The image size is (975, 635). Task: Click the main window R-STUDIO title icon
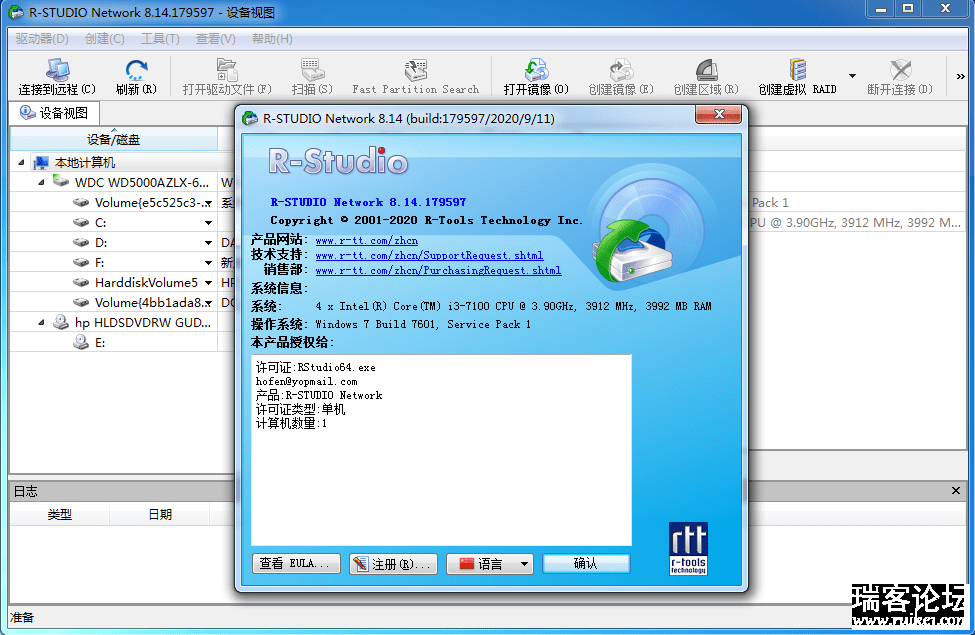16,12
